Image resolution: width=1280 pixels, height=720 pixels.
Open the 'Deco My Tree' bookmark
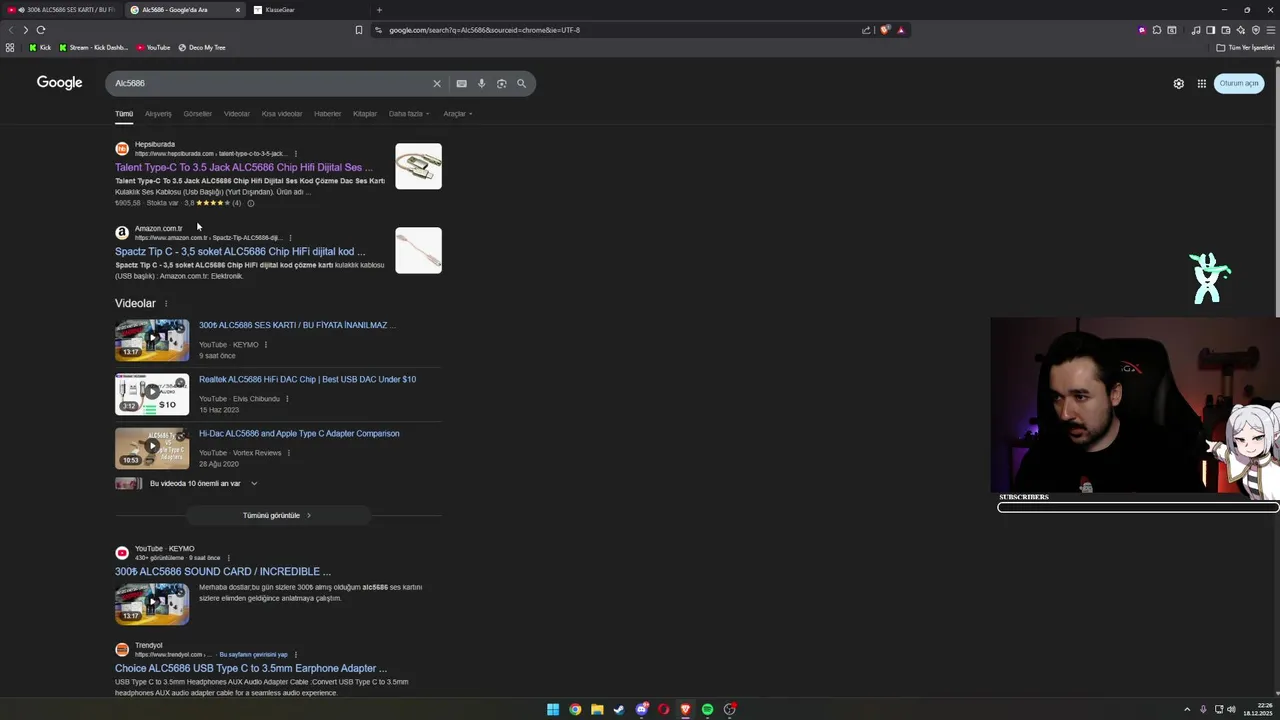click(202, 47)
